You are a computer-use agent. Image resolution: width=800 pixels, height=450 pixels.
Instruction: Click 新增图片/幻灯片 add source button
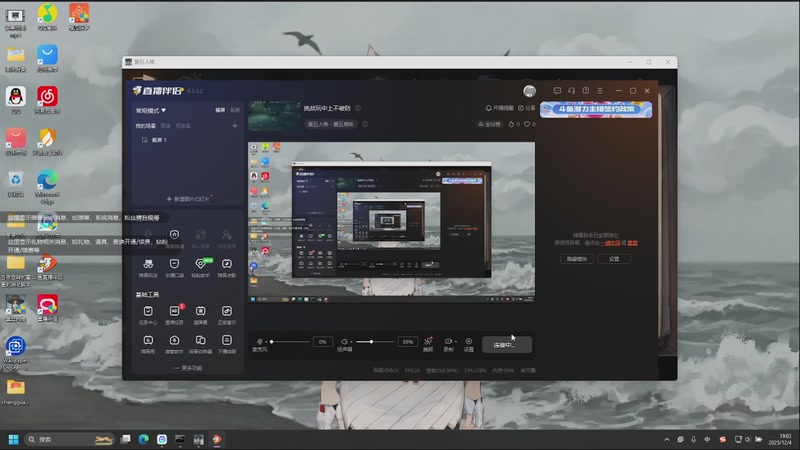click(188, 199)
